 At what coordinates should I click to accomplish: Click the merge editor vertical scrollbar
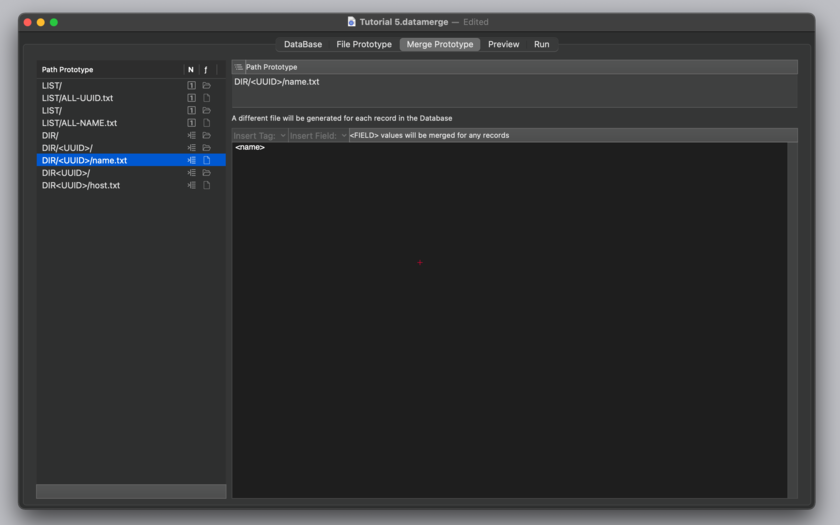[792, 320]
